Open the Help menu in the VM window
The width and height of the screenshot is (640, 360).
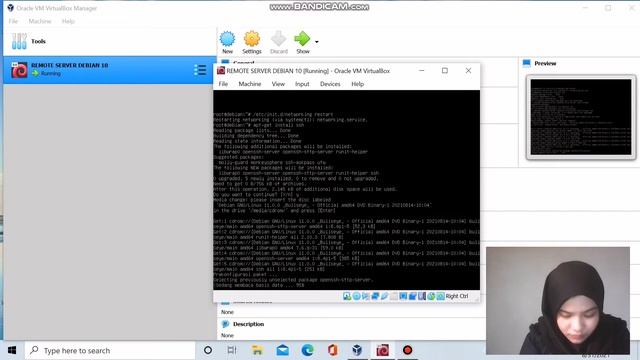358,84
